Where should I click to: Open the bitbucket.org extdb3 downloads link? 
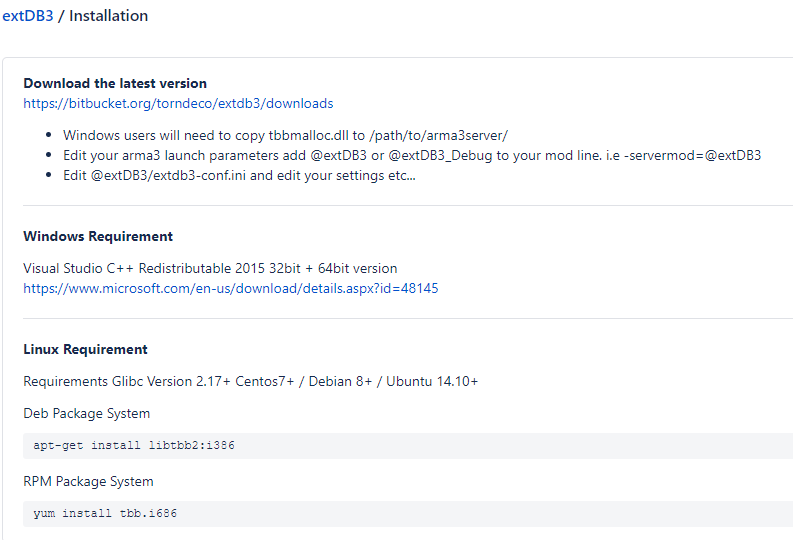click(178, 103)
